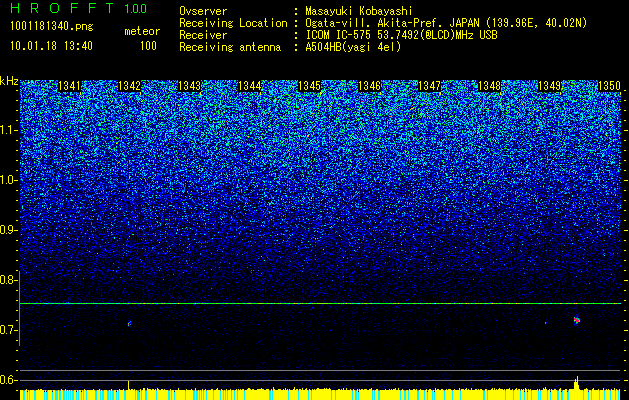The width and height of the screenshot is (629, 400).
Task: Select the file name 1001181340.png
Action: 52,27
